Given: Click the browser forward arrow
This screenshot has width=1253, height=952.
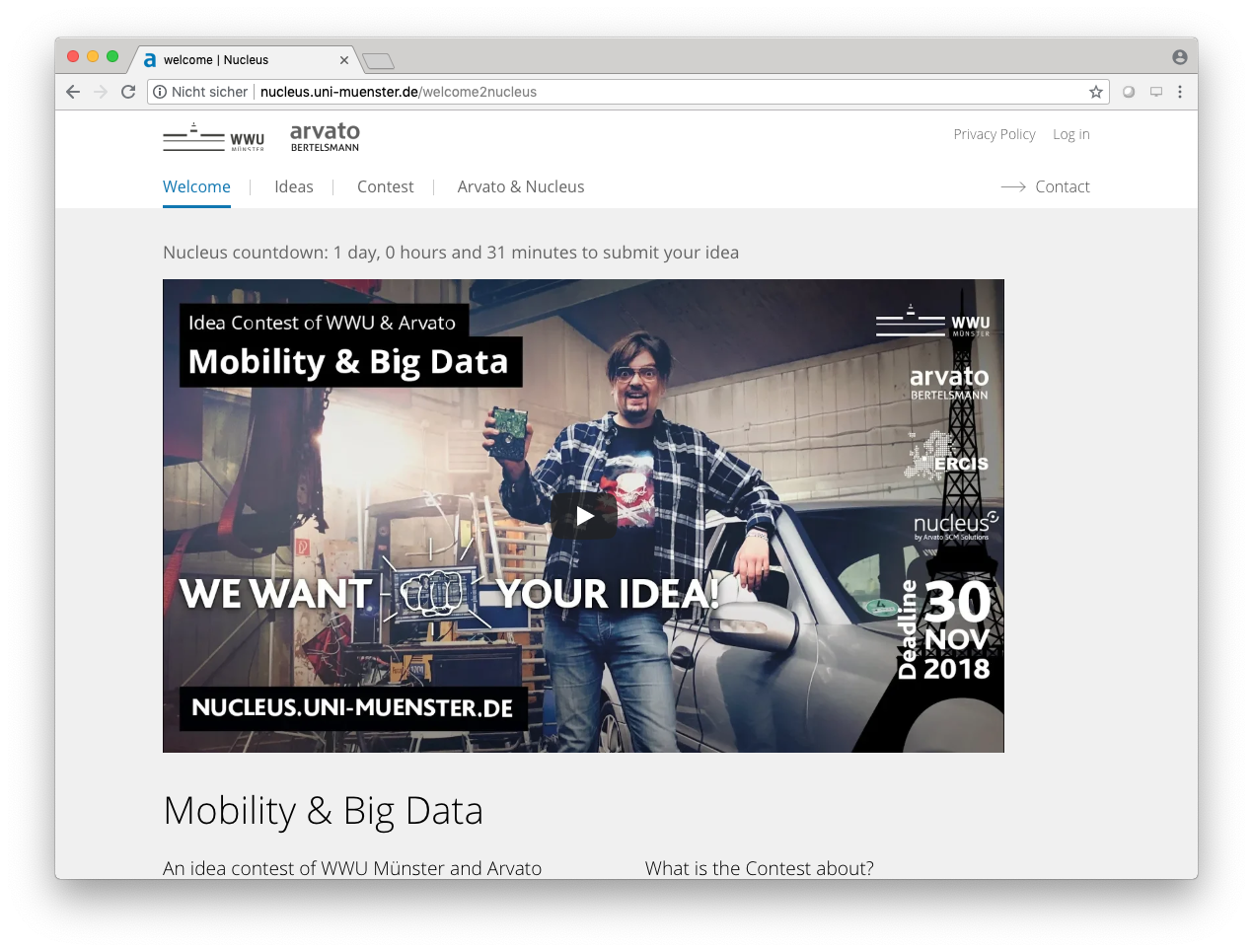Looking at the screenshot, I should pos(100,92).
